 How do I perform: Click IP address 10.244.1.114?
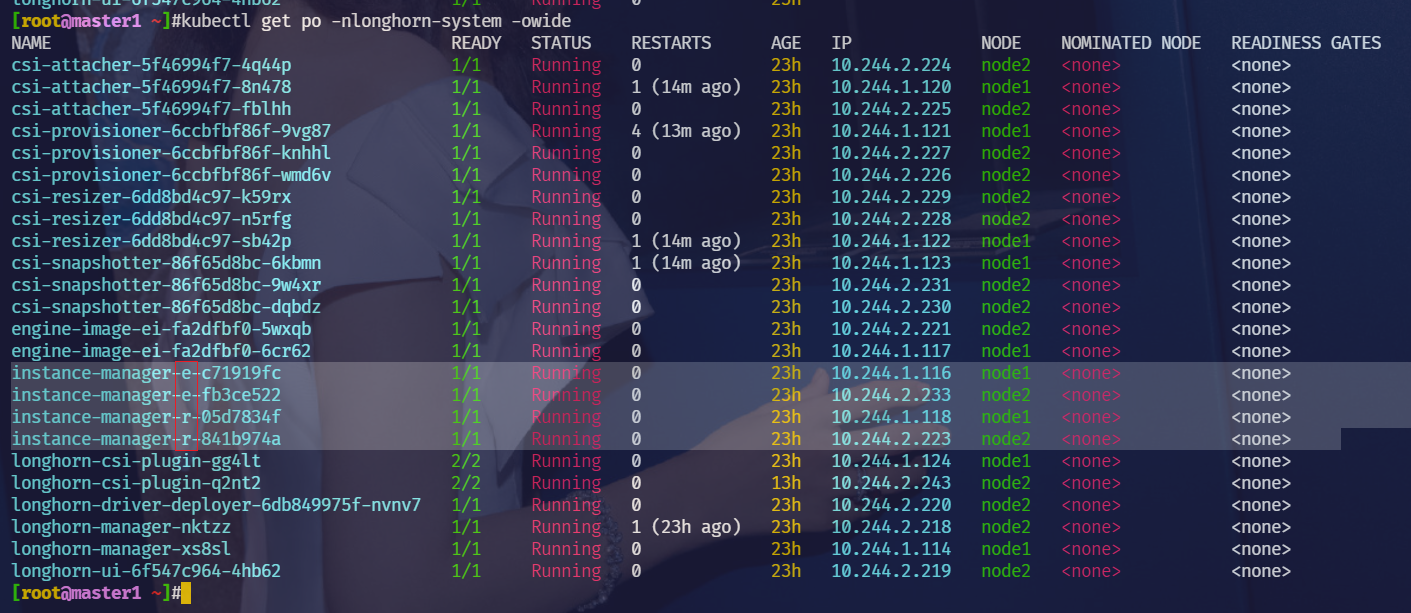[891, 549]
